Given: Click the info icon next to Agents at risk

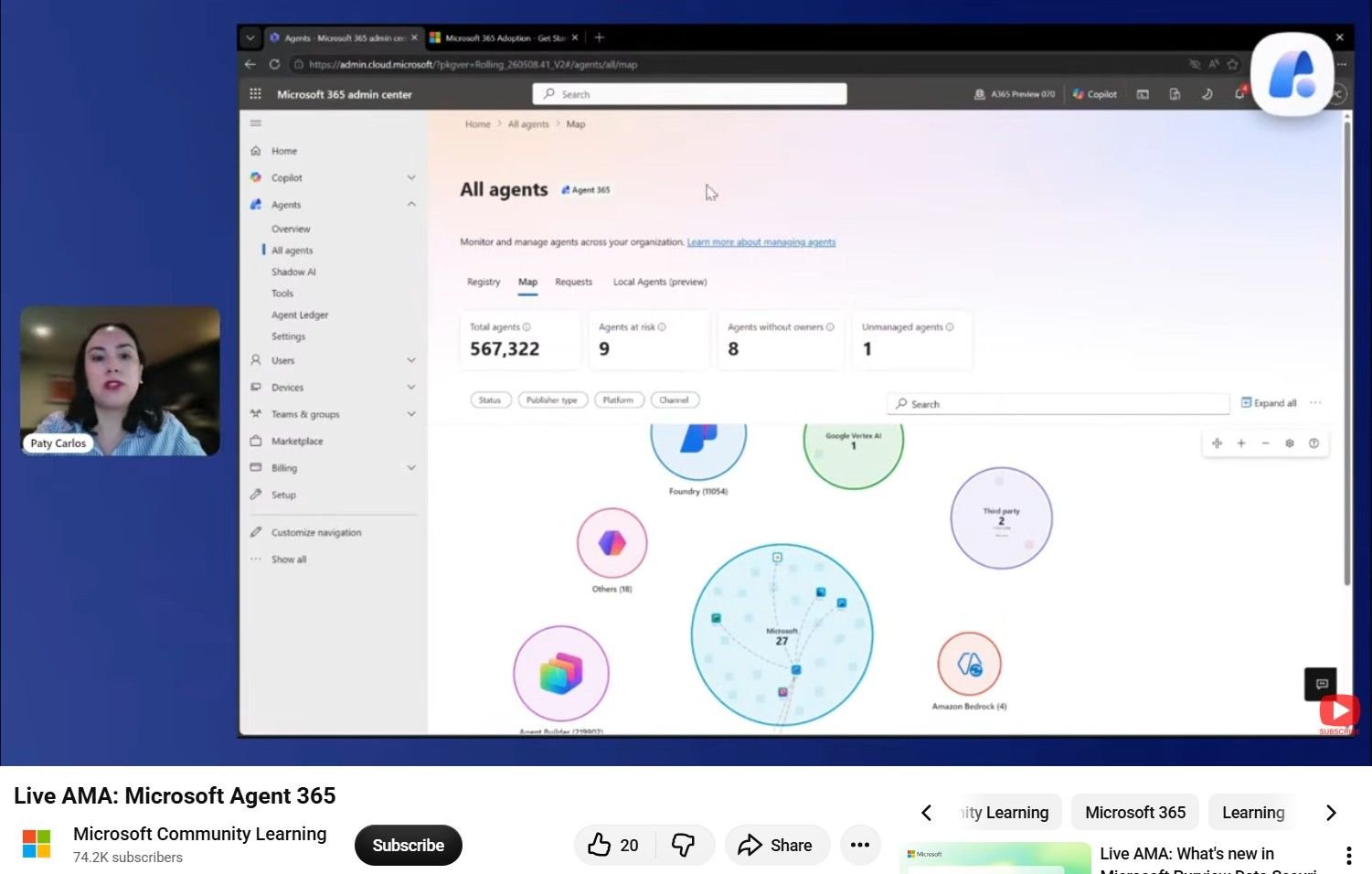Looking at the screenshot, I should [662, 327].
